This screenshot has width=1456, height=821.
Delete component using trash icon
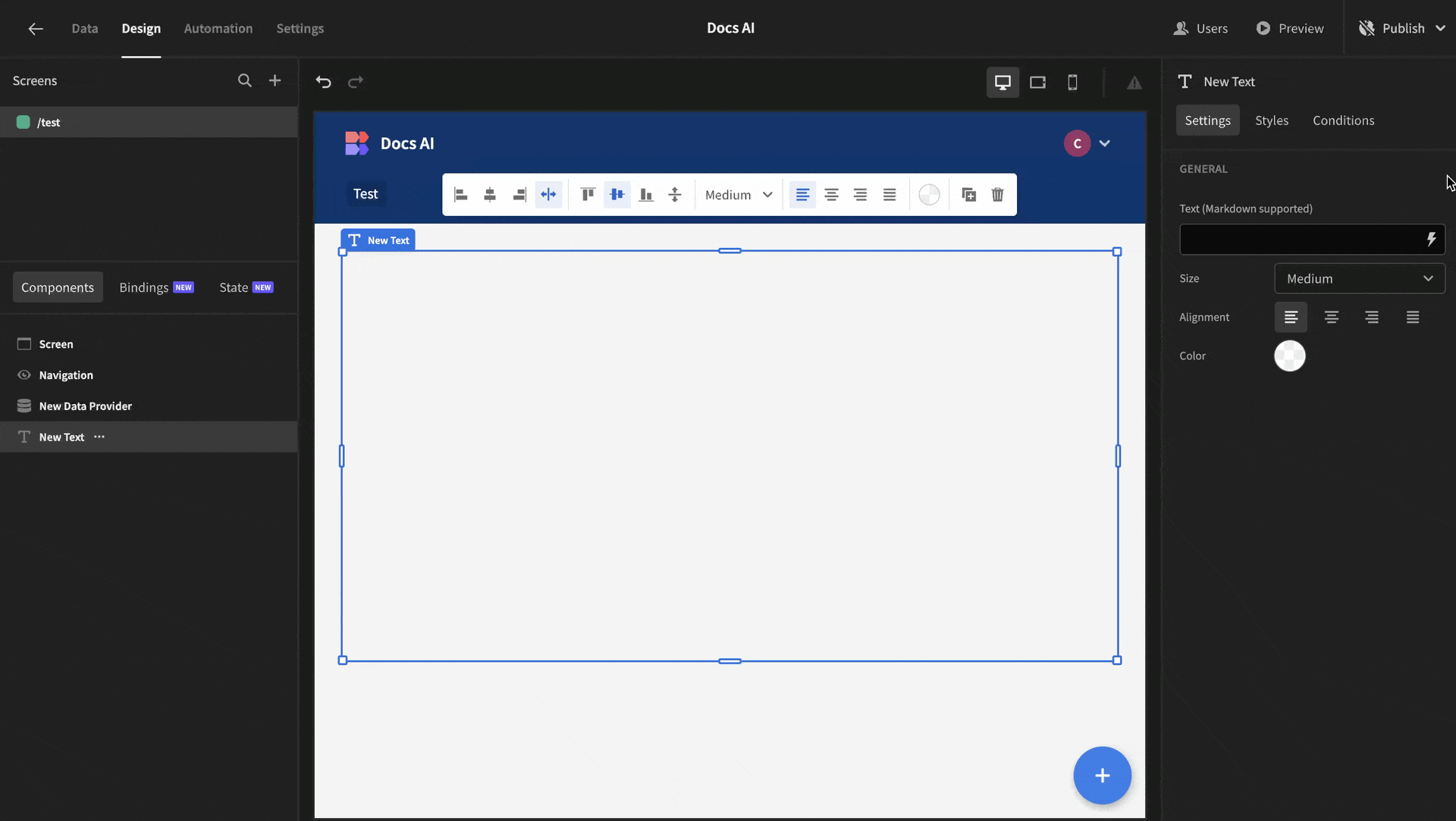point(997,195)
